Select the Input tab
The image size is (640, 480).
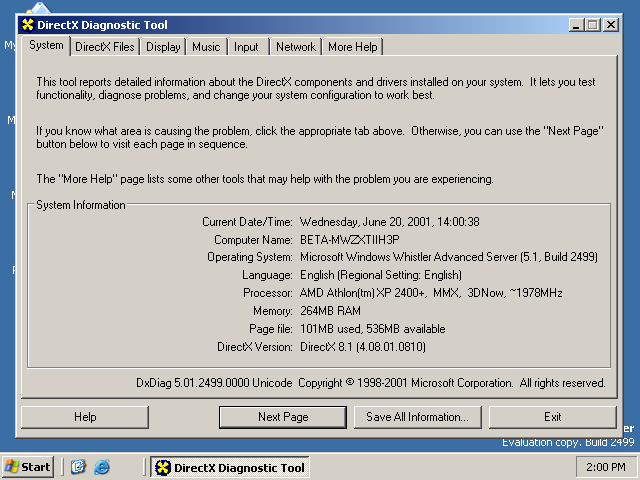(x=246, y=47)
